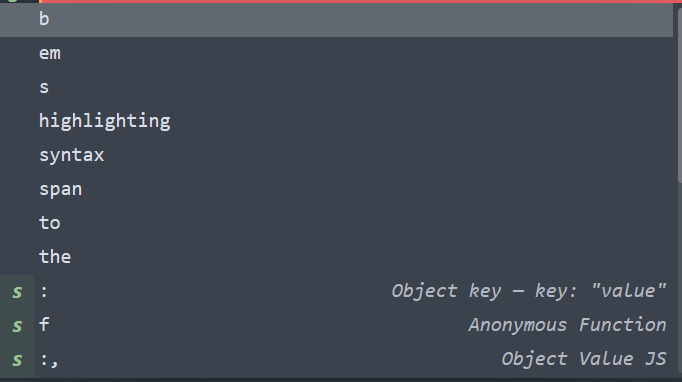
Task: Click the red bar above the suggestions
Action: click(x=361, y=1)
